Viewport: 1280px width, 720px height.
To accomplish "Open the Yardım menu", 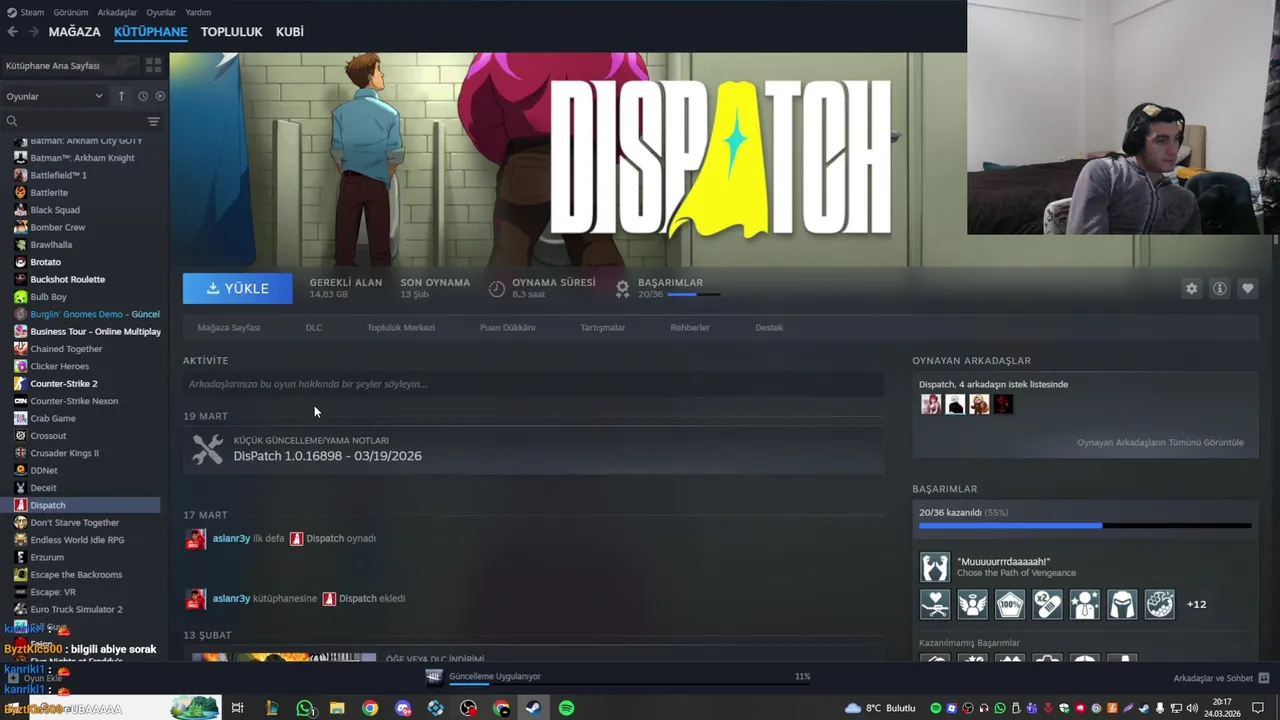I will pos(198,12).
